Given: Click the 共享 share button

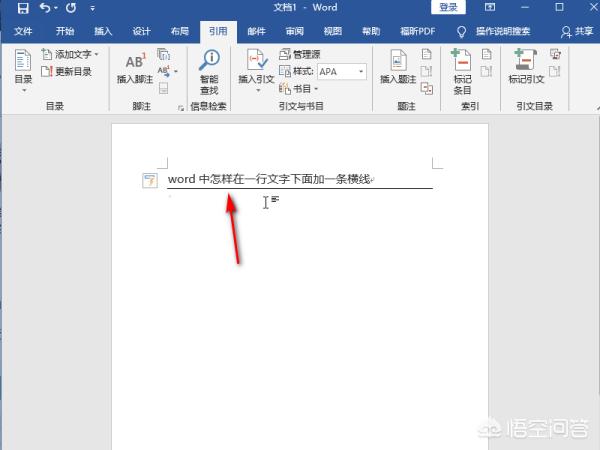Looking at the screenshot, I should coord(577,31).
